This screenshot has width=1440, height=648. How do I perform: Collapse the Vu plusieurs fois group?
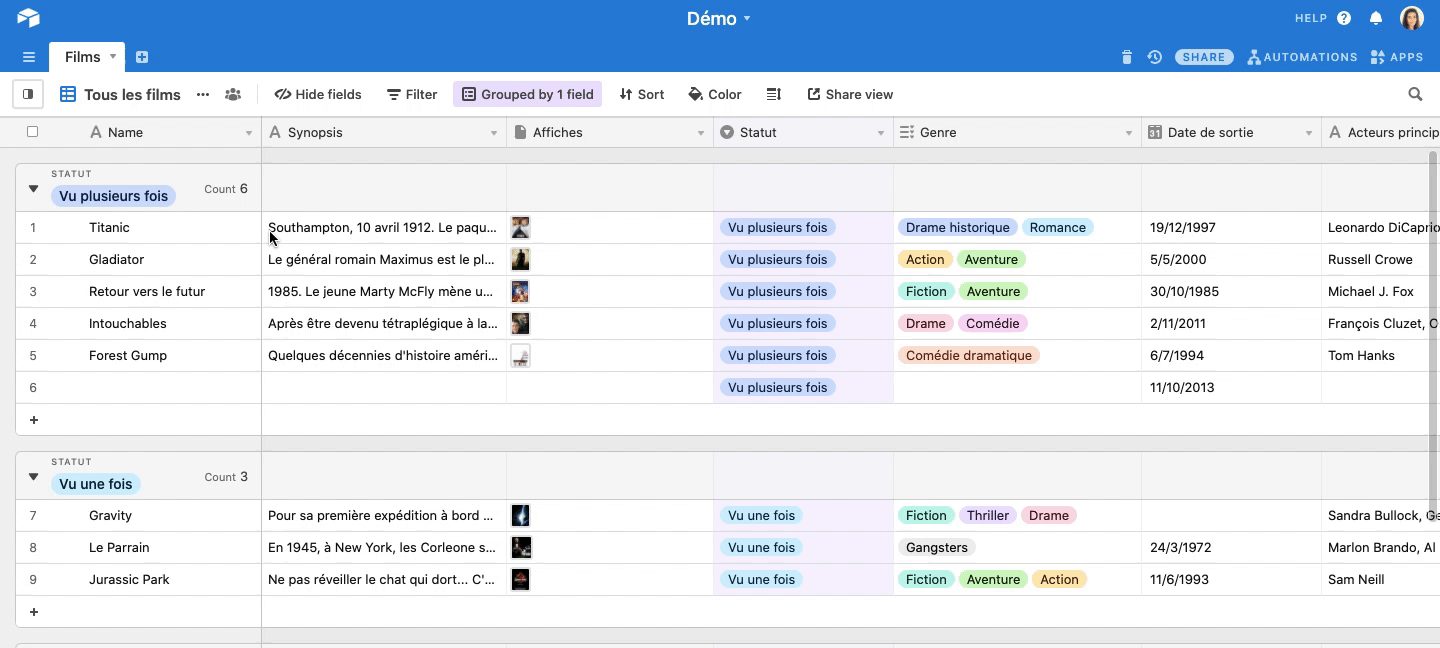(33, 188)
